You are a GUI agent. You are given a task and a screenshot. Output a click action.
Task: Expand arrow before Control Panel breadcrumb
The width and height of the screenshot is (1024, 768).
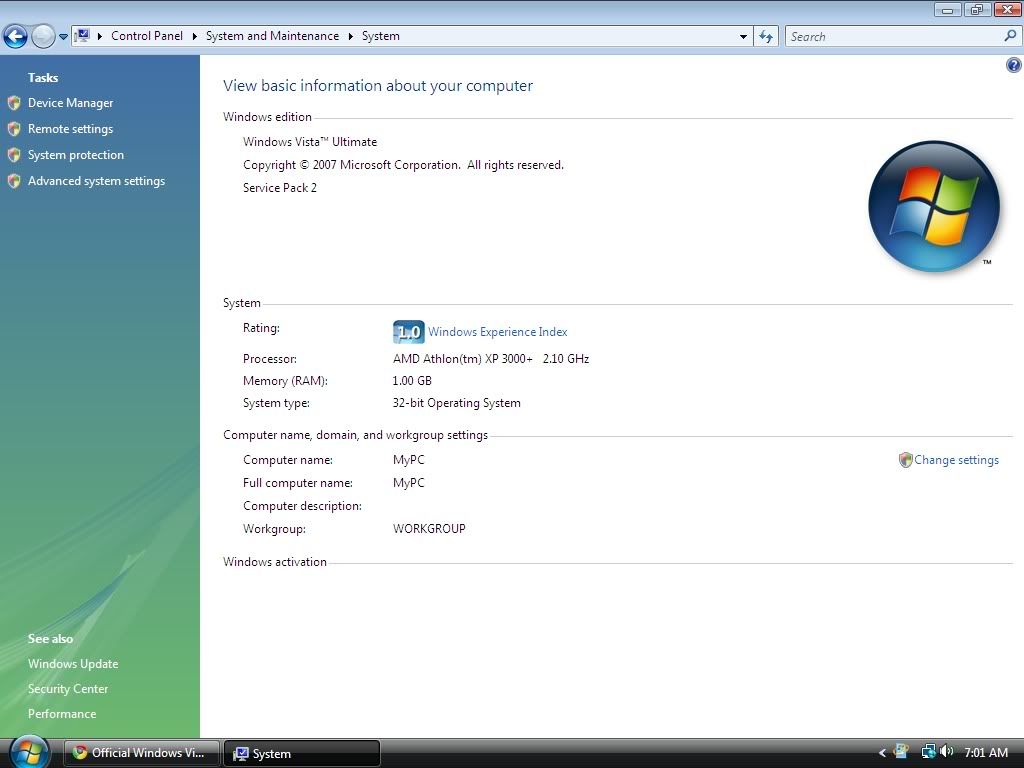point(100,37)
